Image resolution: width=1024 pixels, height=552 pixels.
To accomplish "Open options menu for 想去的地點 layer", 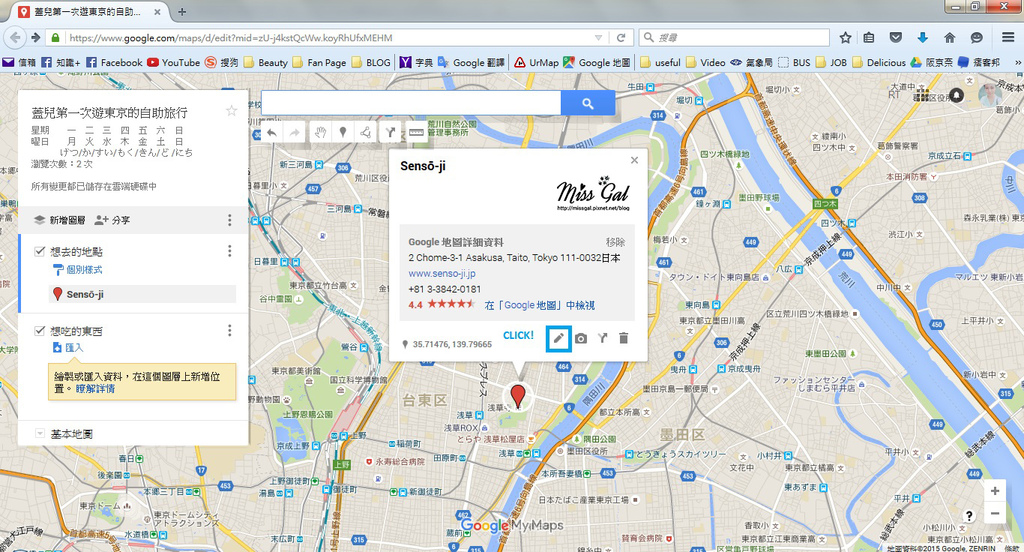I will pos(229,251).
